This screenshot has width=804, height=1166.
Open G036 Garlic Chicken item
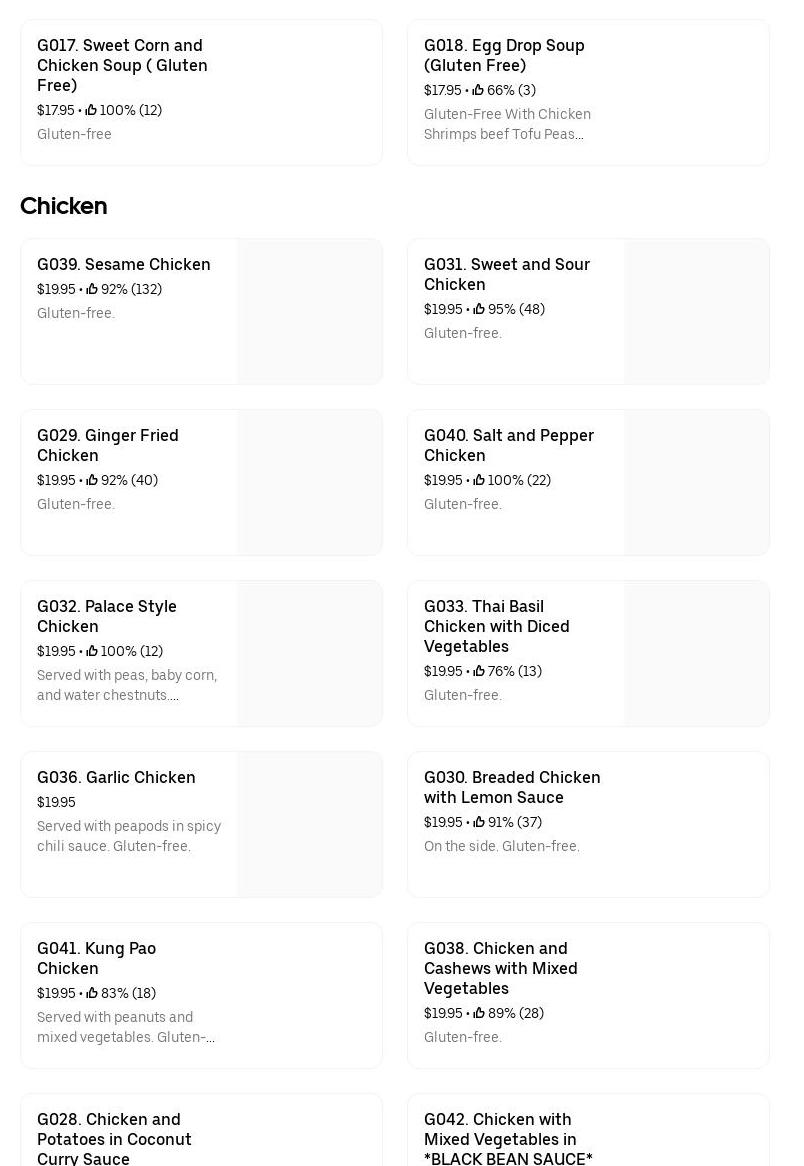[x=116, y=778]
